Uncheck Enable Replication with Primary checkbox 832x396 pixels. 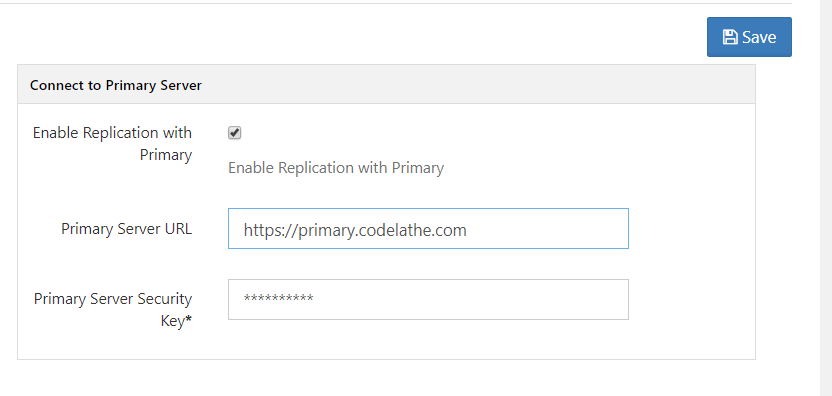(x=235, y=133)
